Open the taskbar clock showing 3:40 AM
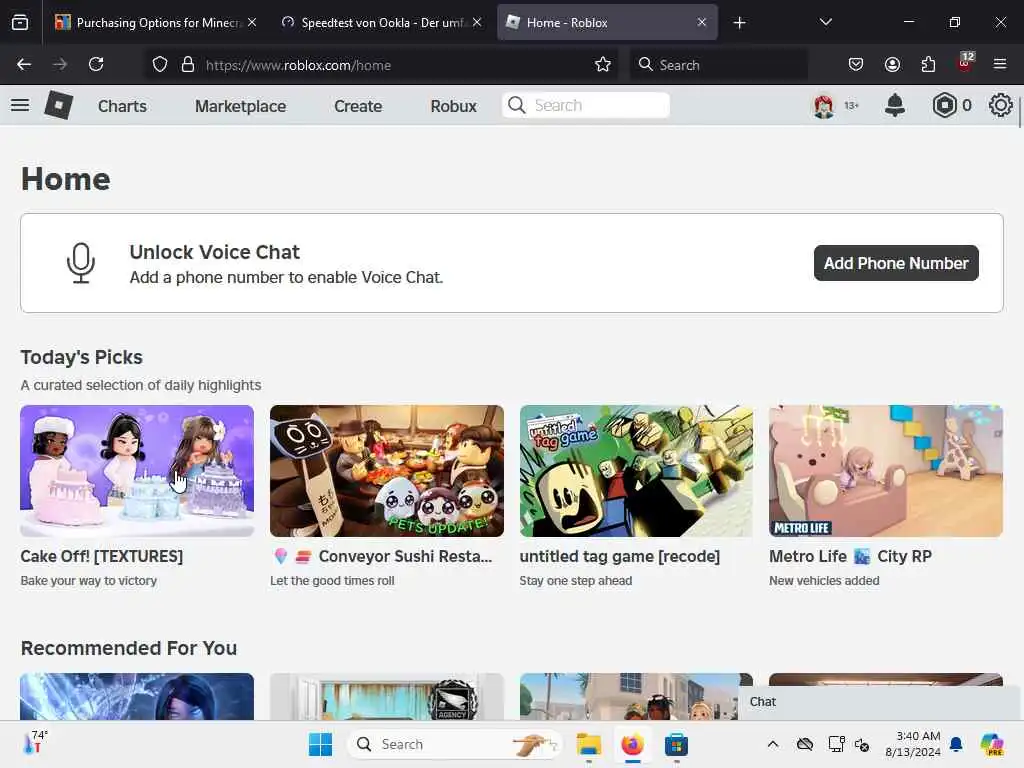Image resolution: width=1024 pixels, height=768 pixels. click(x=912, y=744)
